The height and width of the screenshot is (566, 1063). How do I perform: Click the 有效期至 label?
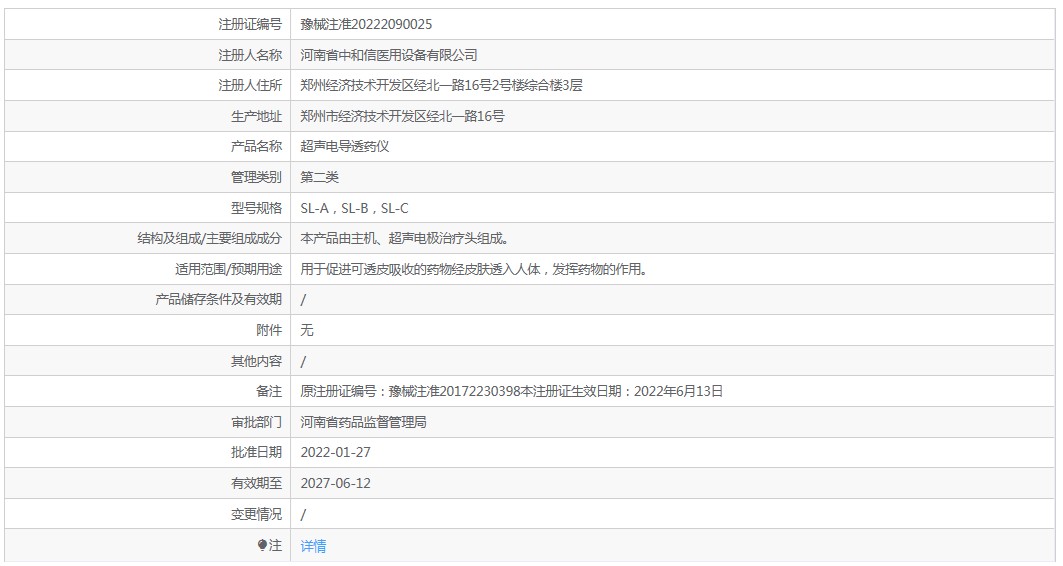pos(256,483)
